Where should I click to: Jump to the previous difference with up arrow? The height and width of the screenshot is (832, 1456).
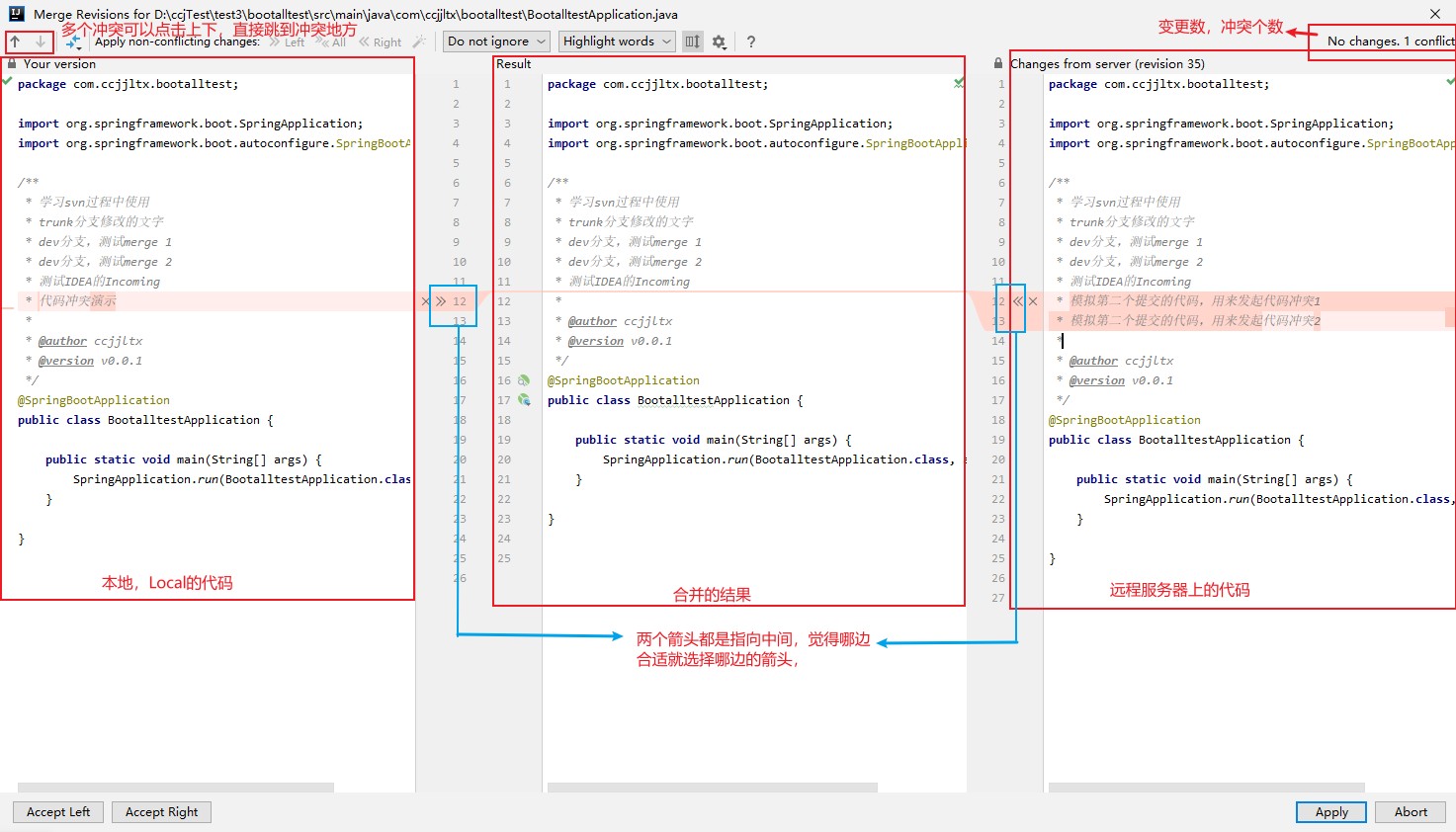pos(16,42)
